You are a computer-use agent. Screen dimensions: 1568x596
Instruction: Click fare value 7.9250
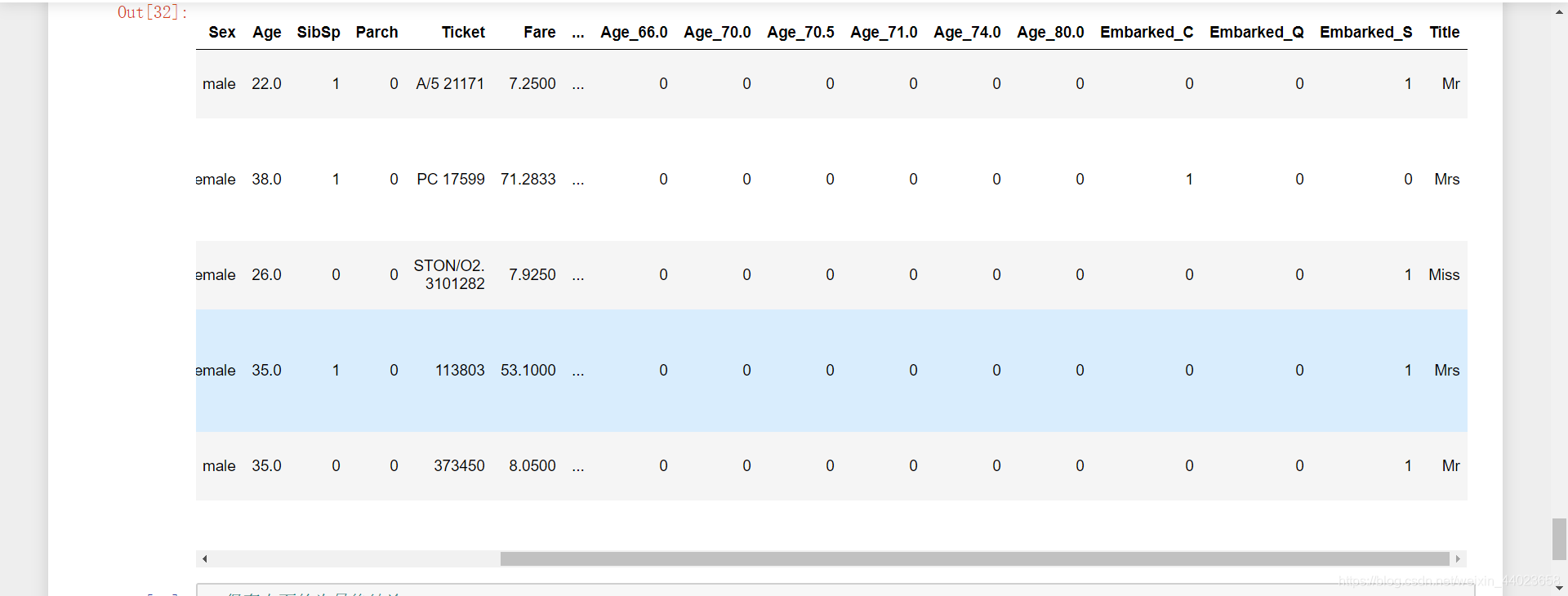[532, 275]
